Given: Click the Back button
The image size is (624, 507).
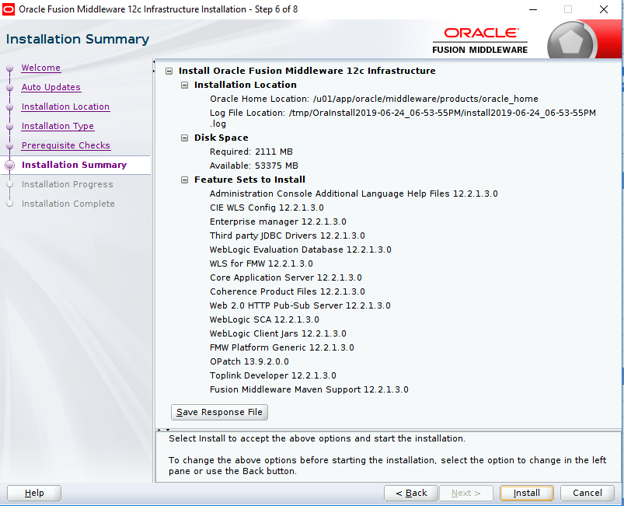Looking at the screenshot, I should pyautogui.click(x=411, y=493).
